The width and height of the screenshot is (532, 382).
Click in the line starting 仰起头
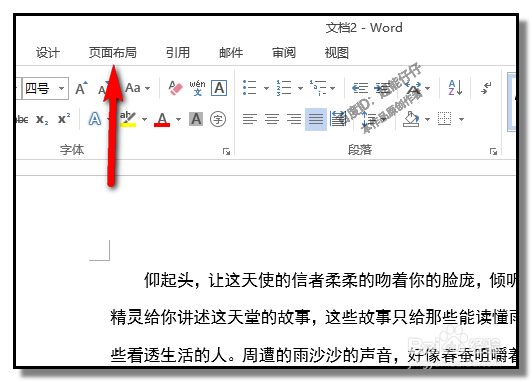330,280
